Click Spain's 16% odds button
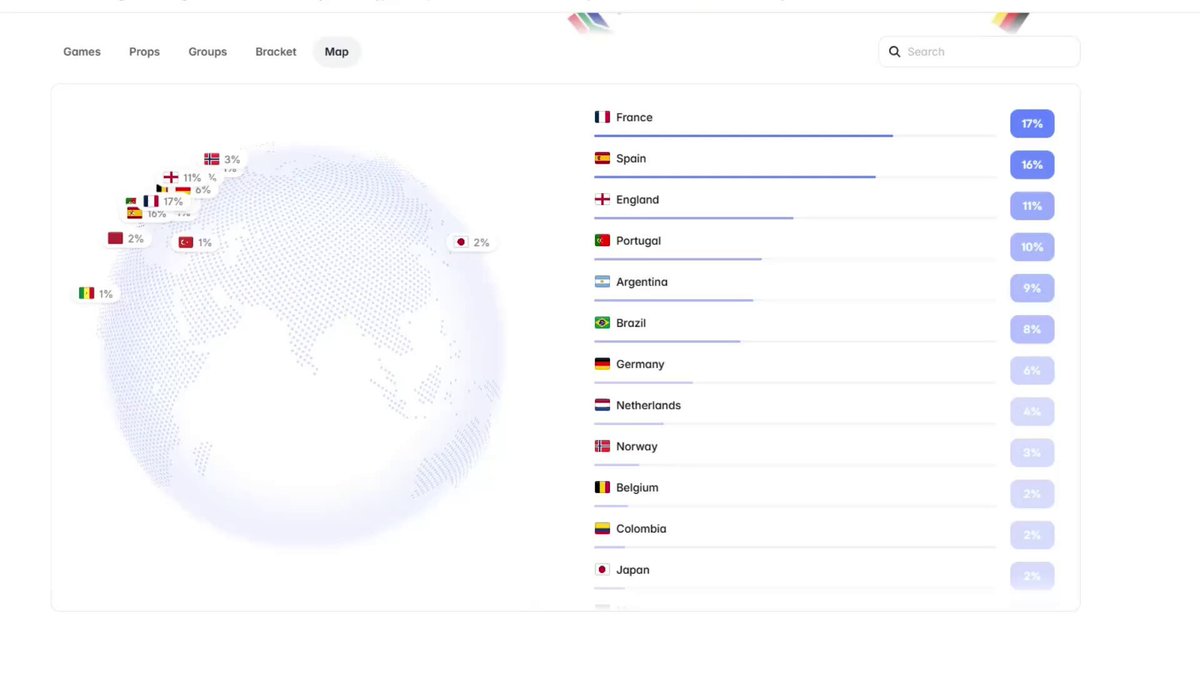 pos(1032,164)
